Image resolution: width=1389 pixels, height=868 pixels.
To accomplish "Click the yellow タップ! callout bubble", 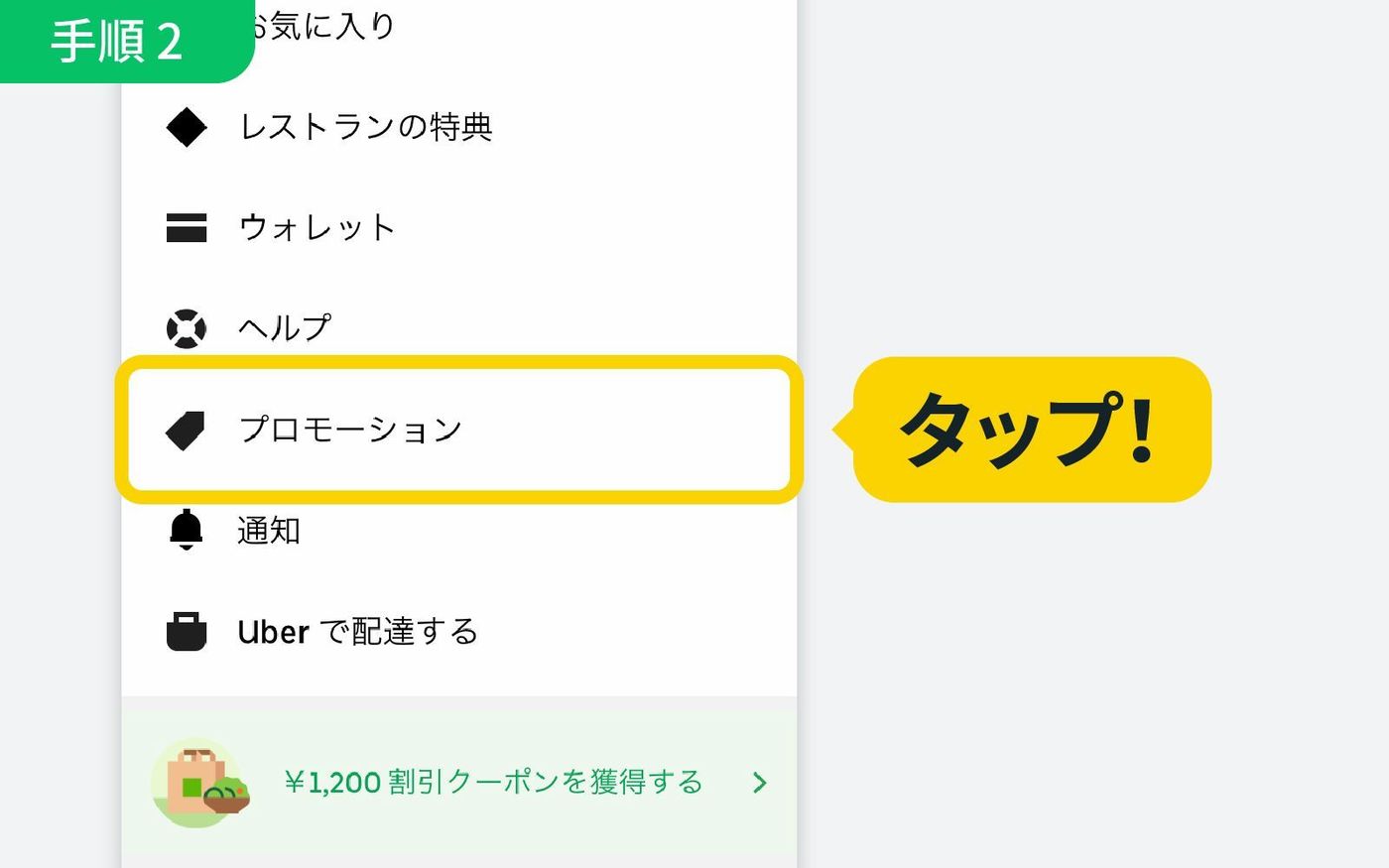I will (1031, 430).
